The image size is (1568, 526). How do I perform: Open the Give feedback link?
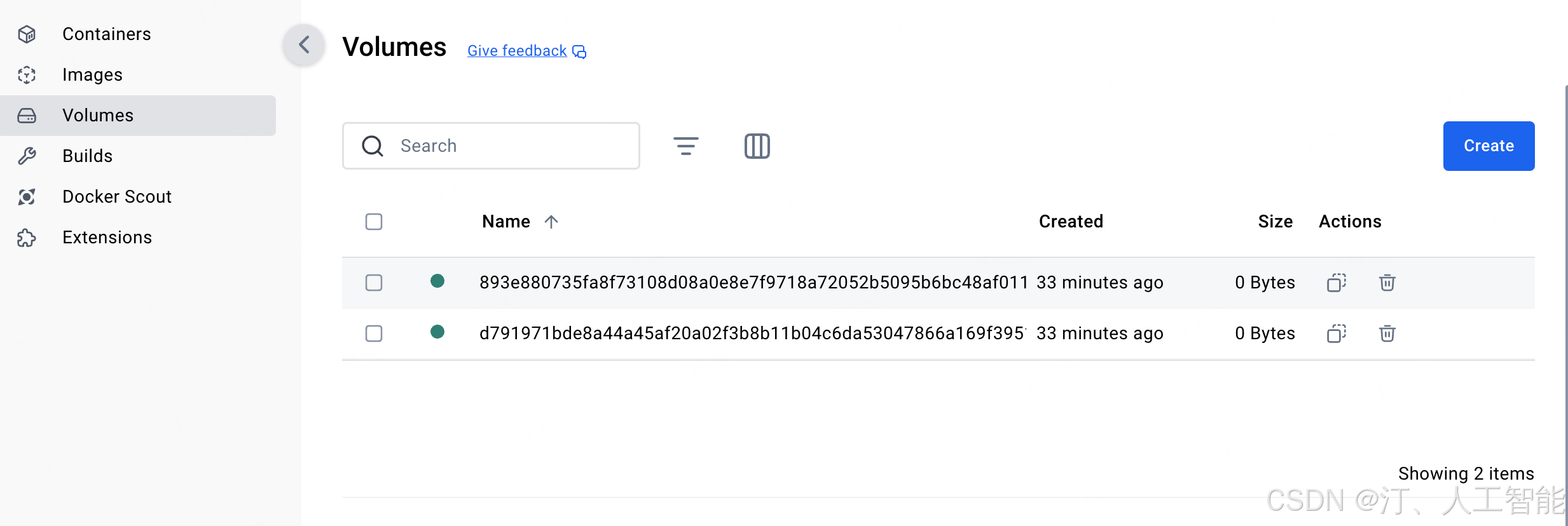point(517,51)
